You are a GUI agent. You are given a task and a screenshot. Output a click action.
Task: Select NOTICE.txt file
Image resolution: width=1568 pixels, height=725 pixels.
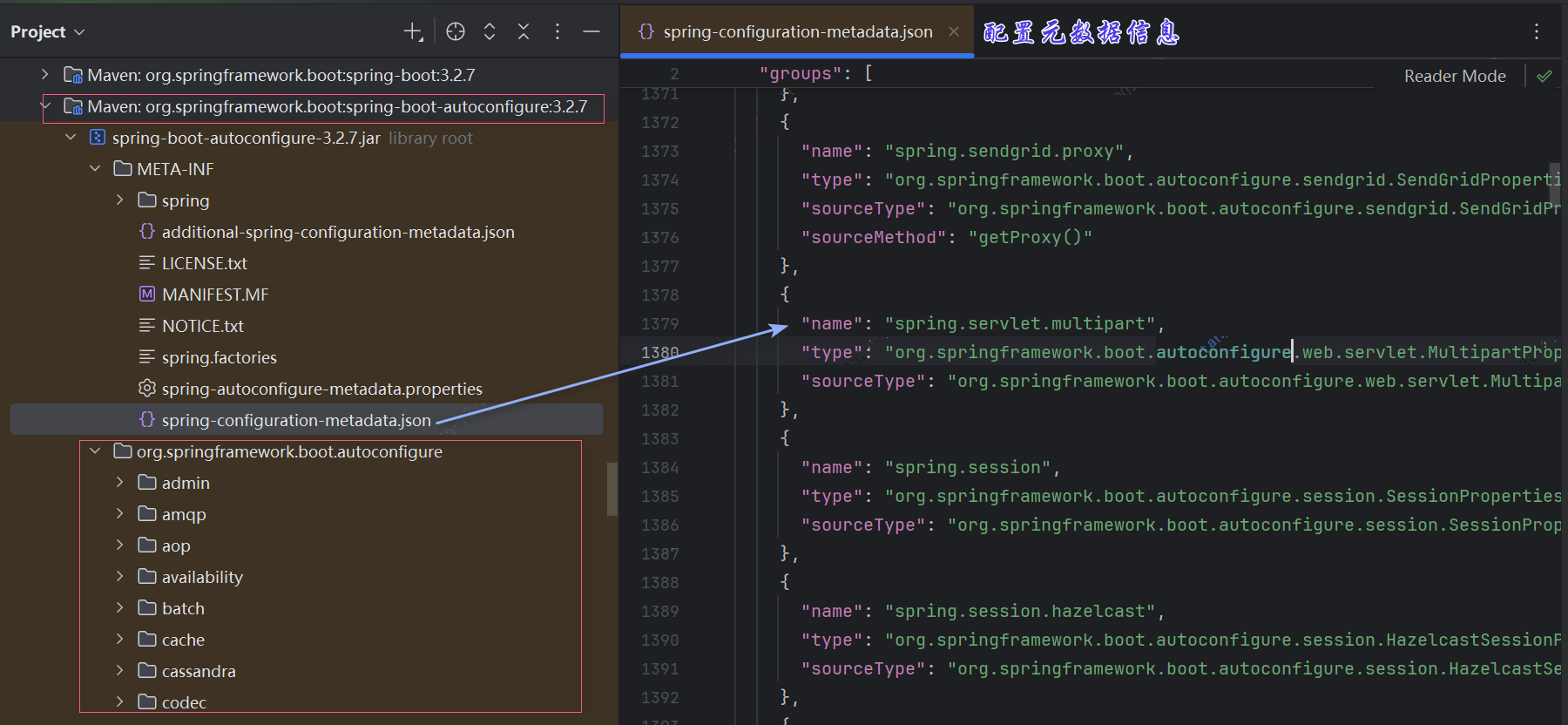(x=203, y=326)
